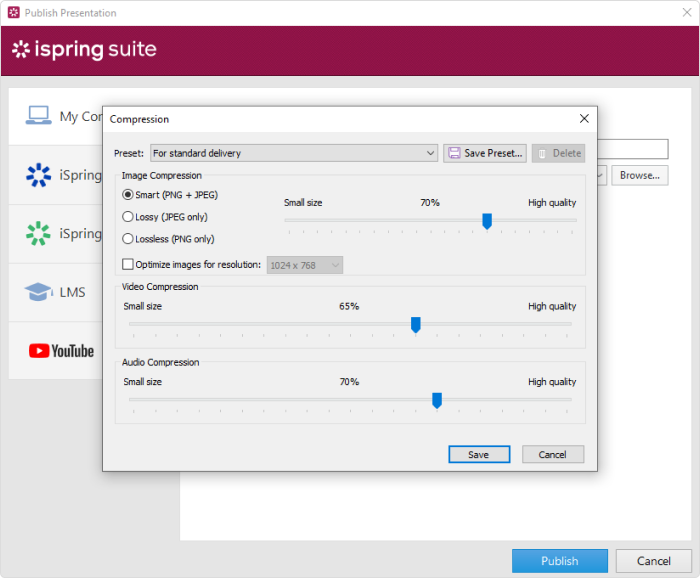Viewport: 700px width, 578px height.
Task: Click the video compression slider handle
Action: pos(416,324)
